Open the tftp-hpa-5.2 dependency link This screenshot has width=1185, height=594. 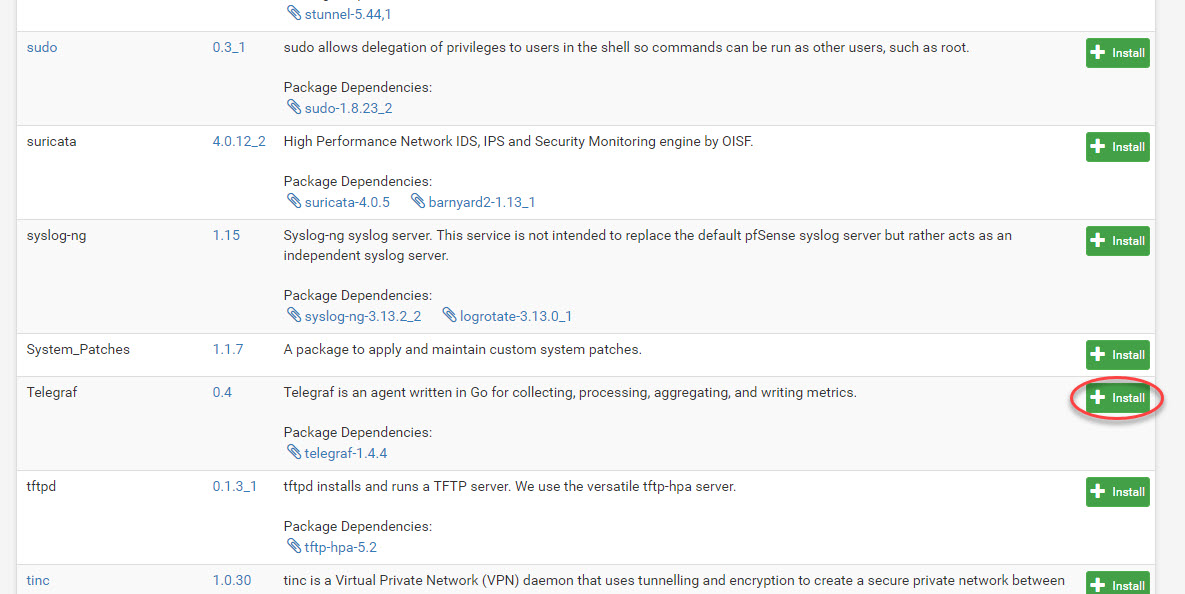340,547
